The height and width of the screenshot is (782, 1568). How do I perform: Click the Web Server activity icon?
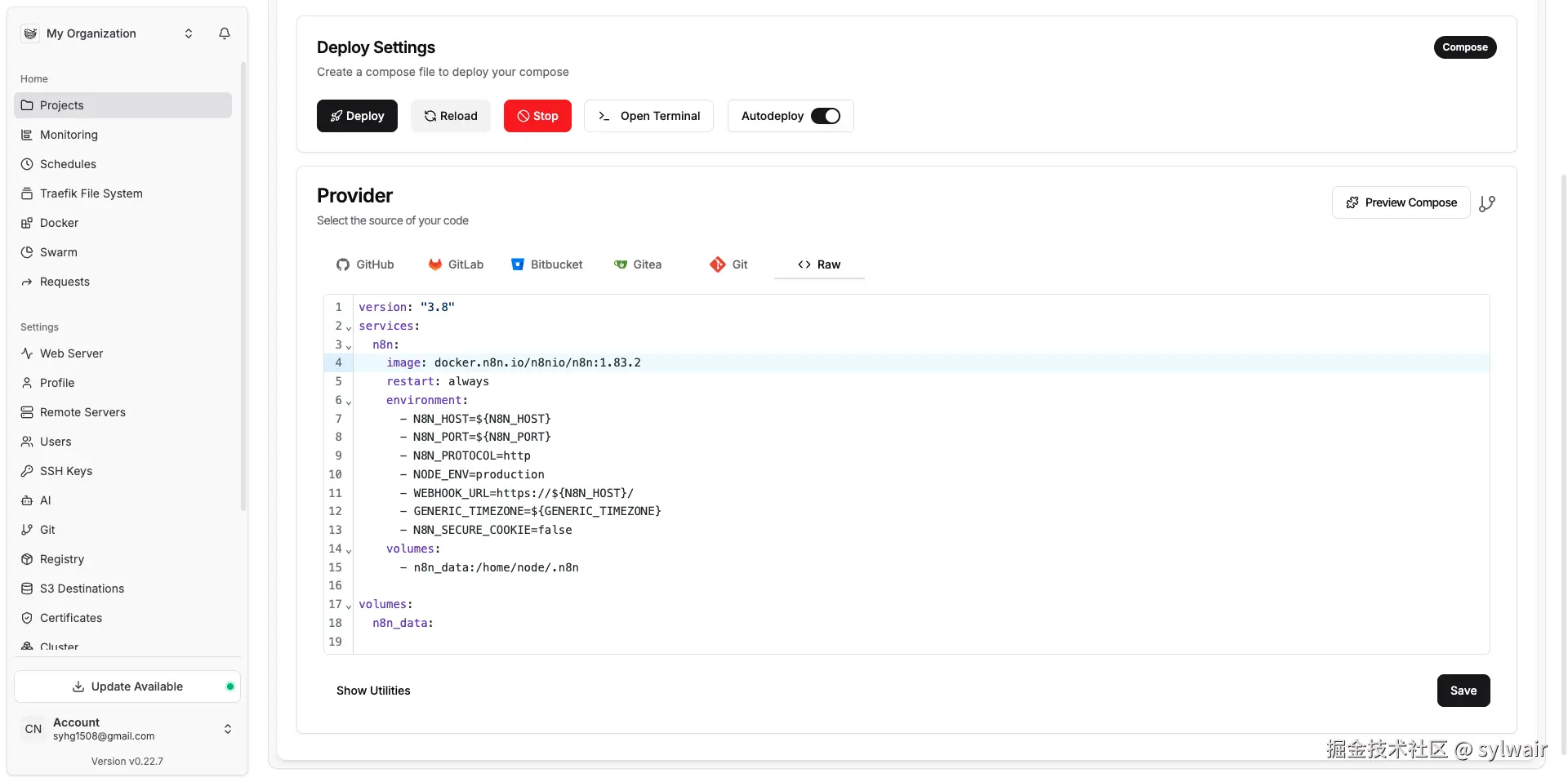[x=27, y=353]
